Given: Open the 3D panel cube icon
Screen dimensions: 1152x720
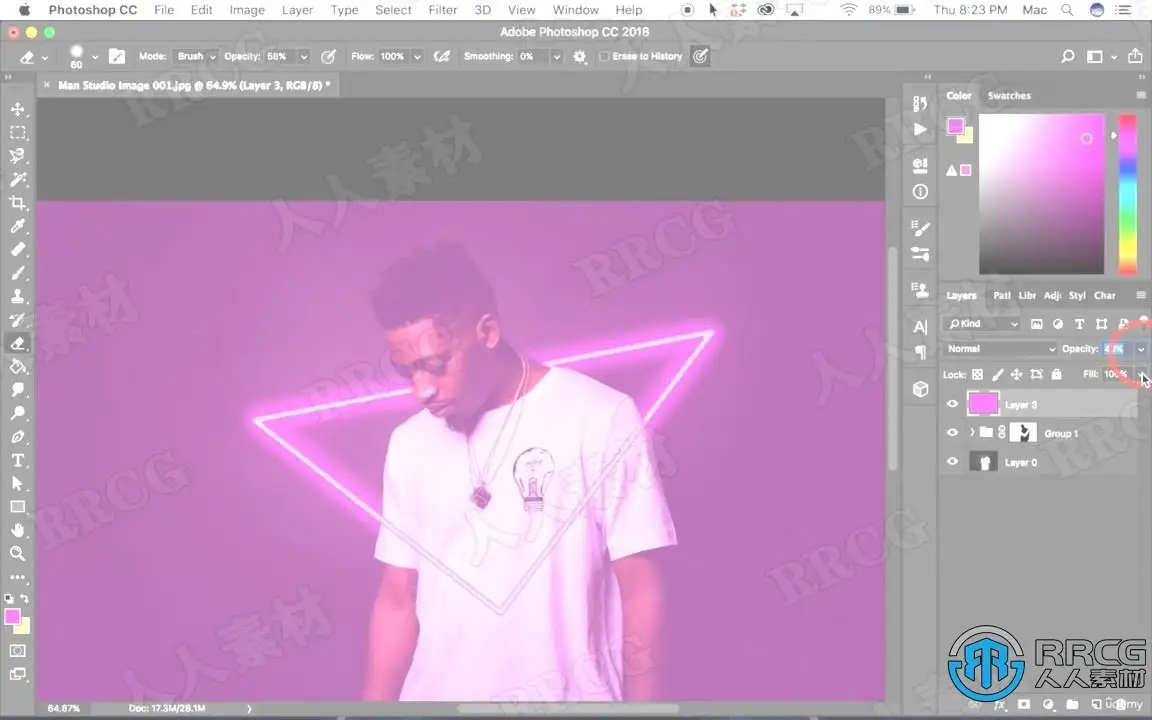Looking at the screenshot, I should (x=920, y=389).
